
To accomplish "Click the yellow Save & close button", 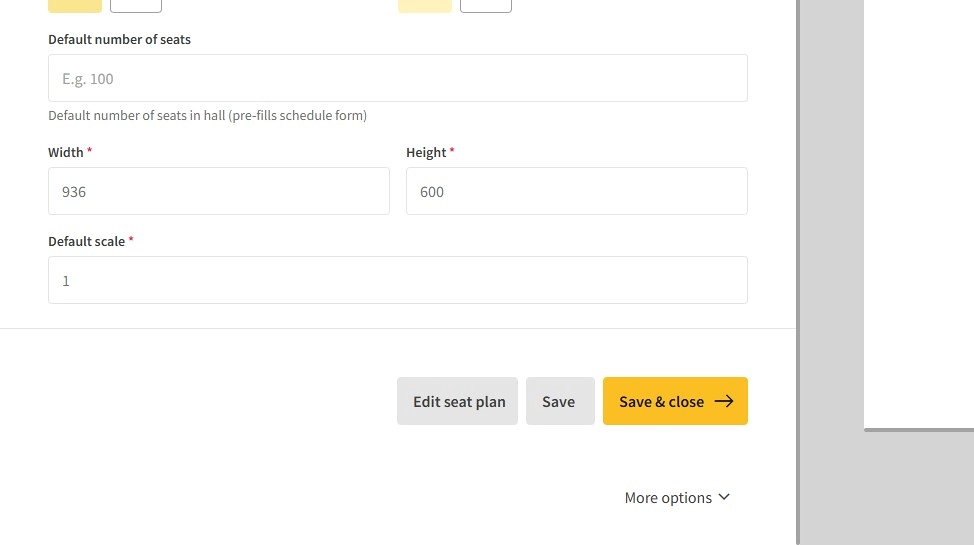I will pyautogui.click(x=675, y=401).
